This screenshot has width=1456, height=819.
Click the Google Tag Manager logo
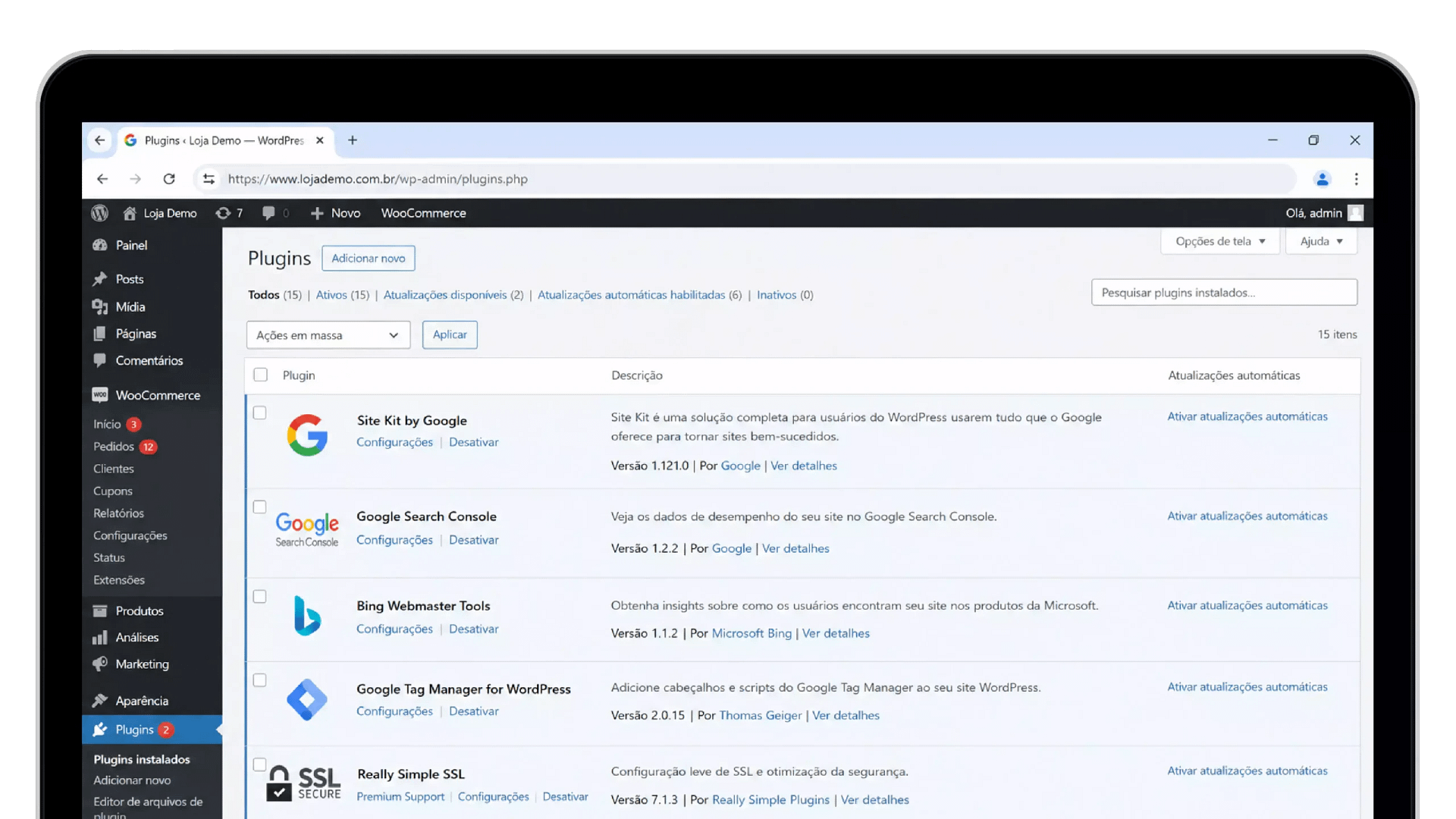[307, 699]
